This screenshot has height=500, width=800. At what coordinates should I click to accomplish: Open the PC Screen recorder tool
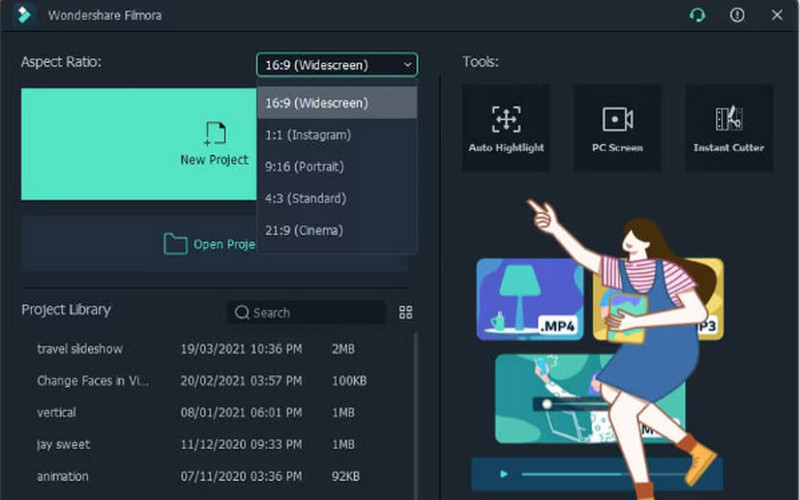[x=617, y=120]
